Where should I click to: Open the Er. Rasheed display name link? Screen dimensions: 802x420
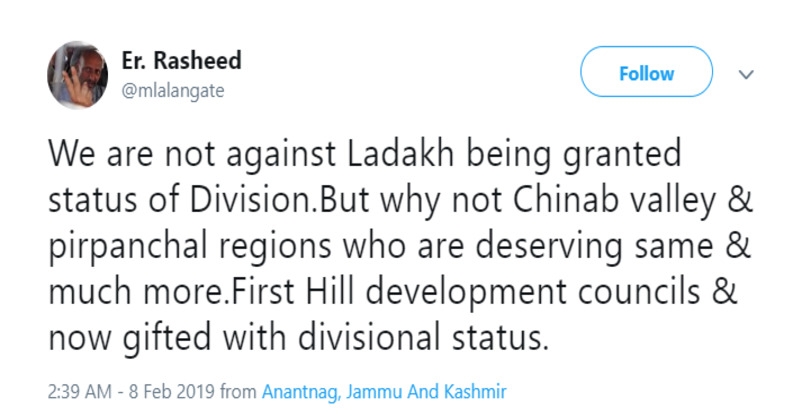pyautogui.click(x=181, y=60)
